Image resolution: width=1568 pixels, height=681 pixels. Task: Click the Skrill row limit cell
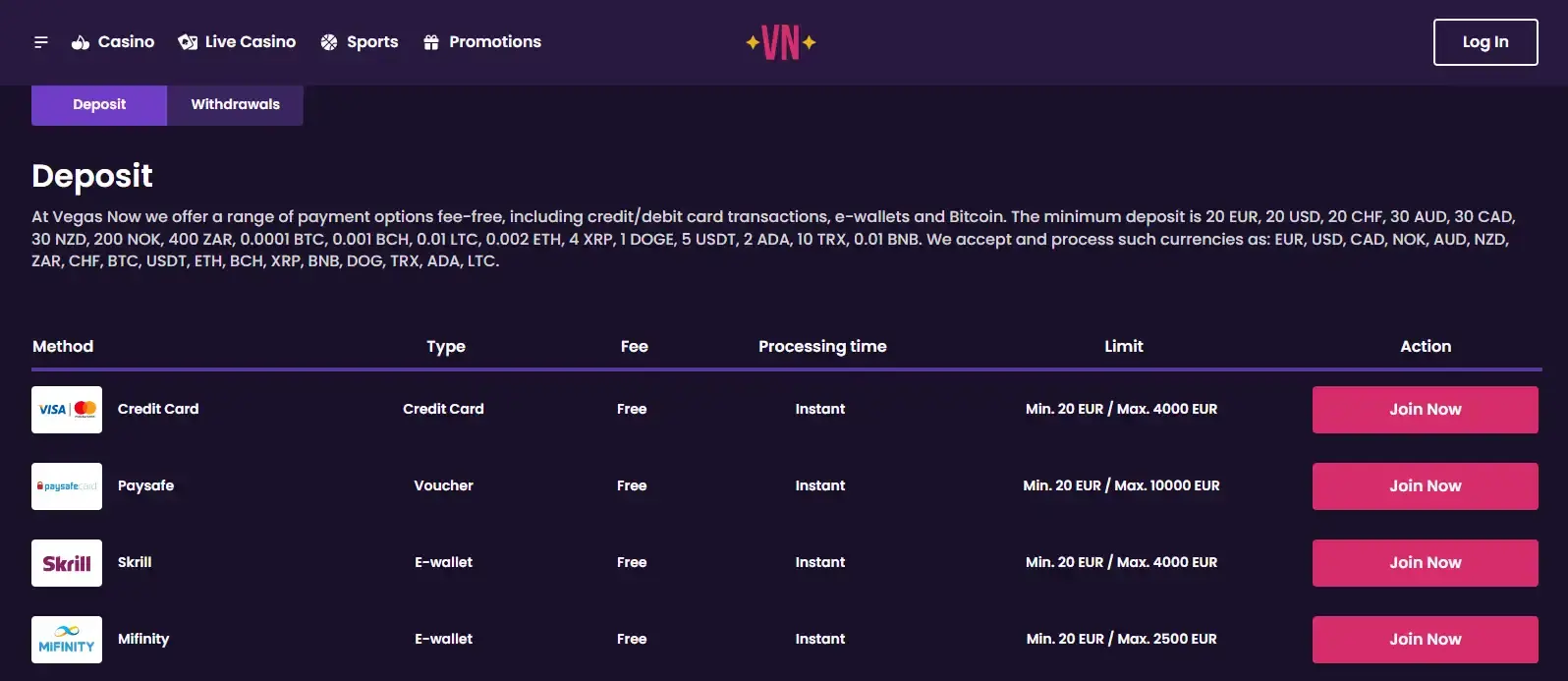tap(1122, 562)
